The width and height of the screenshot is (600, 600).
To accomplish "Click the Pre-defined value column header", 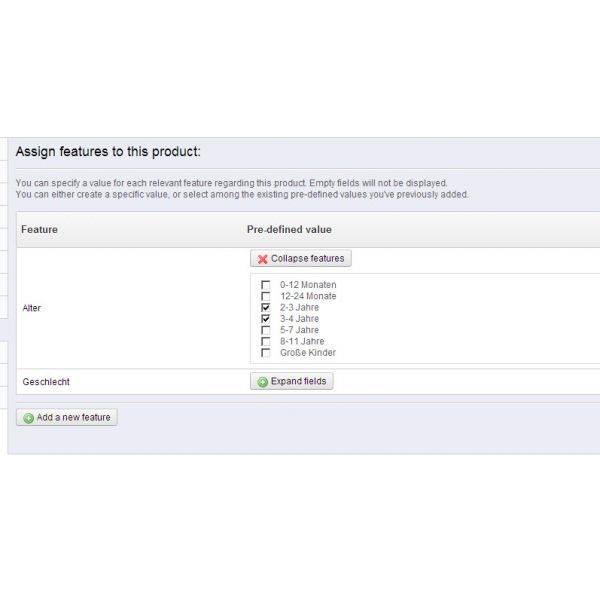I will (289, 230).
